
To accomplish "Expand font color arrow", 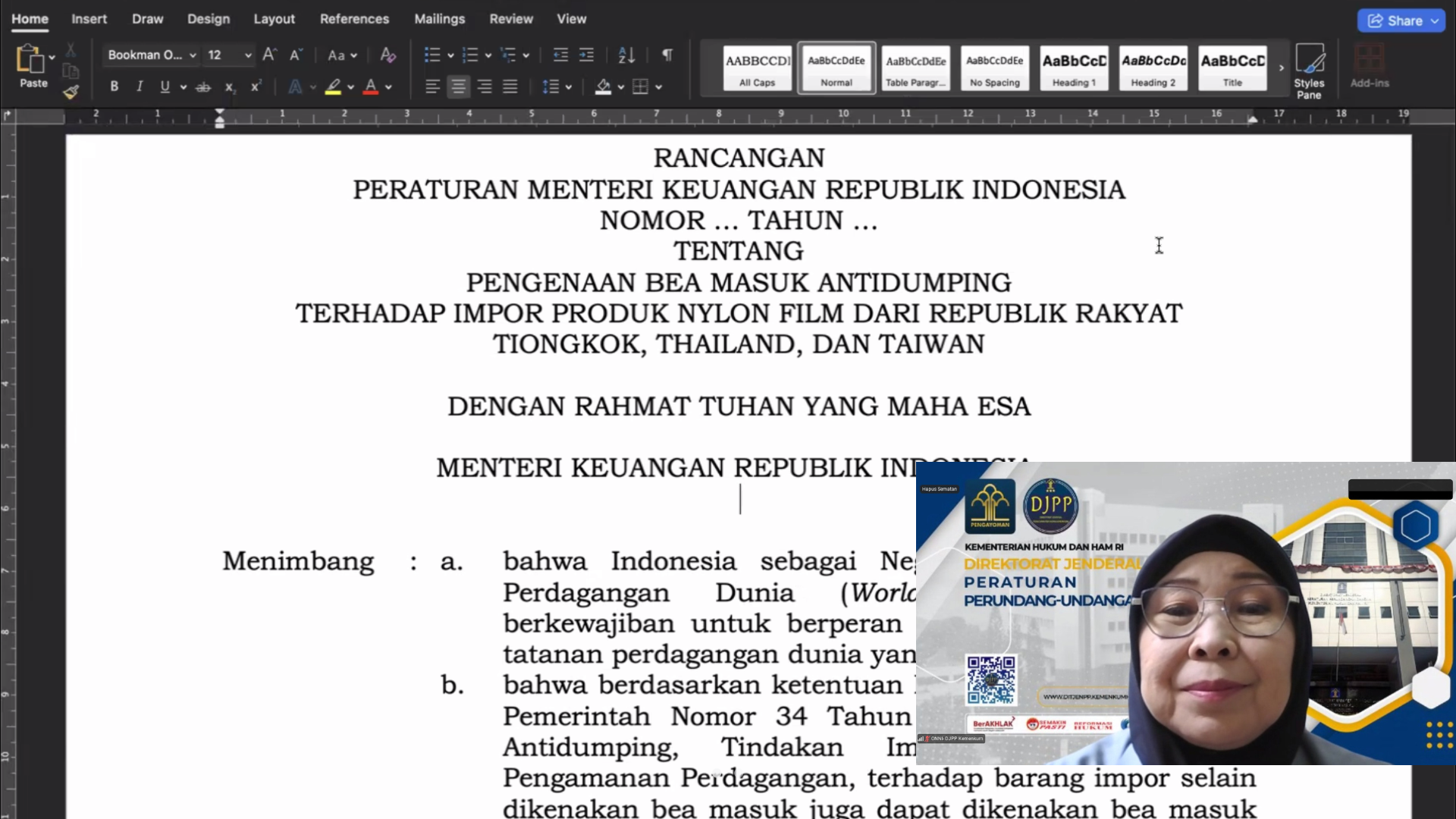I will pyautogui.click(x=388, y=87).
